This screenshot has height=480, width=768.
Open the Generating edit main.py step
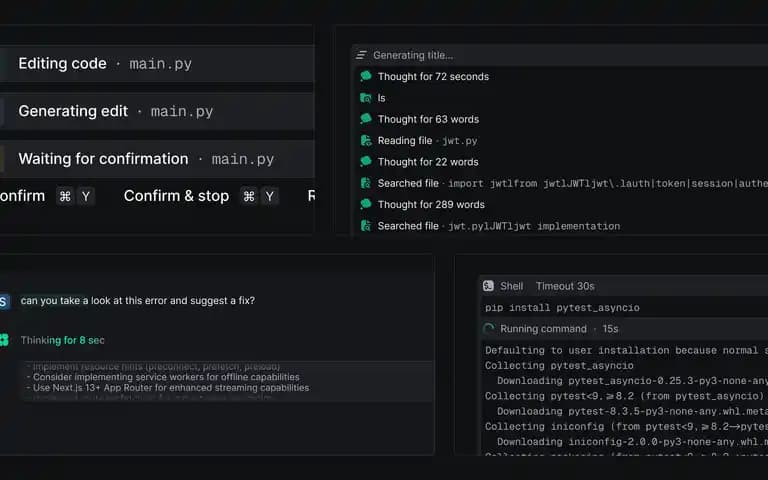157,111
